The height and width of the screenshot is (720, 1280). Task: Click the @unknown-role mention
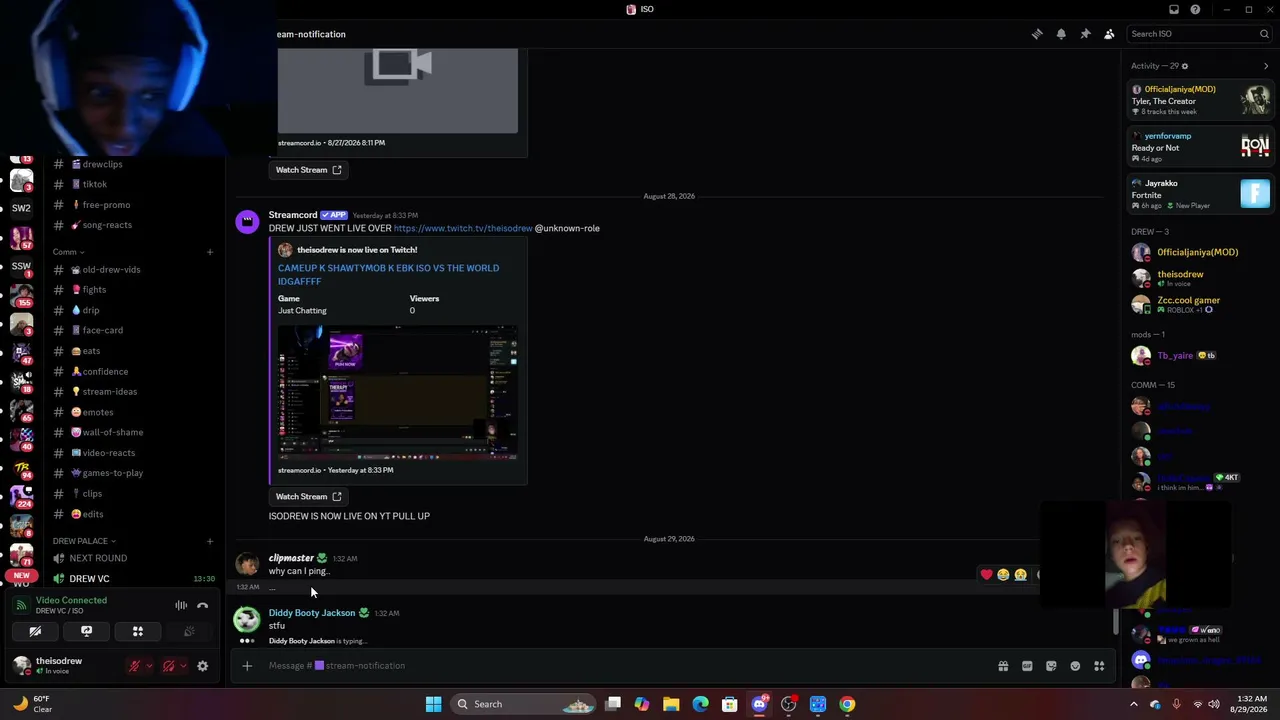pos(567,228)
